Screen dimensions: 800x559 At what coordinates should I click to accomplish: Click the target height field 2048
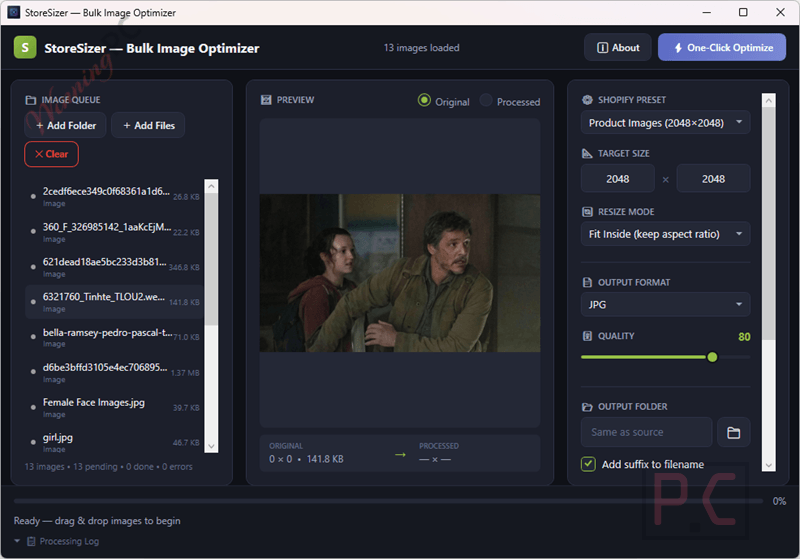coord(713,179)
